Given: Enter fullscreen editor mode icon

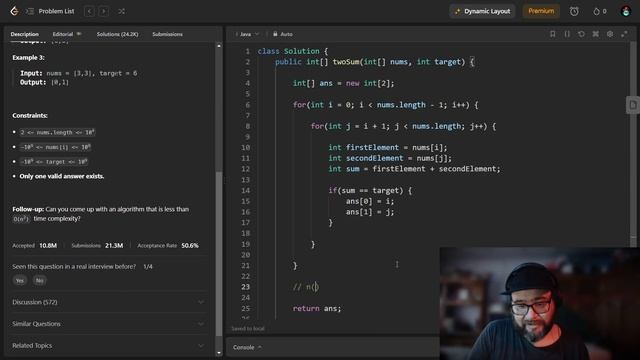Looking at the screenshot, I should [624, 34].
